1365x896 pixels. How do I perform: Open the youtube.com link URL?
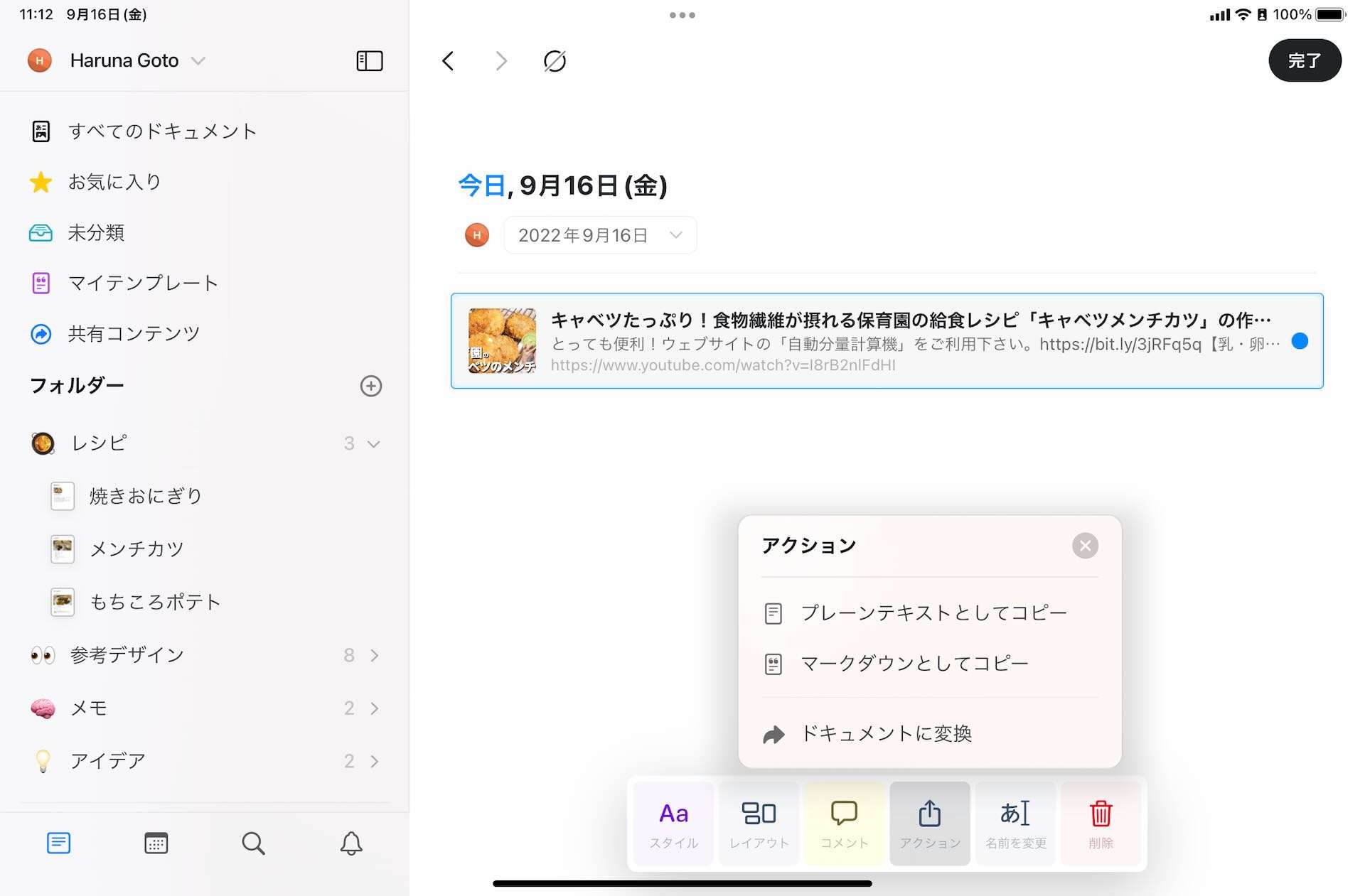[x=723, y=365]
